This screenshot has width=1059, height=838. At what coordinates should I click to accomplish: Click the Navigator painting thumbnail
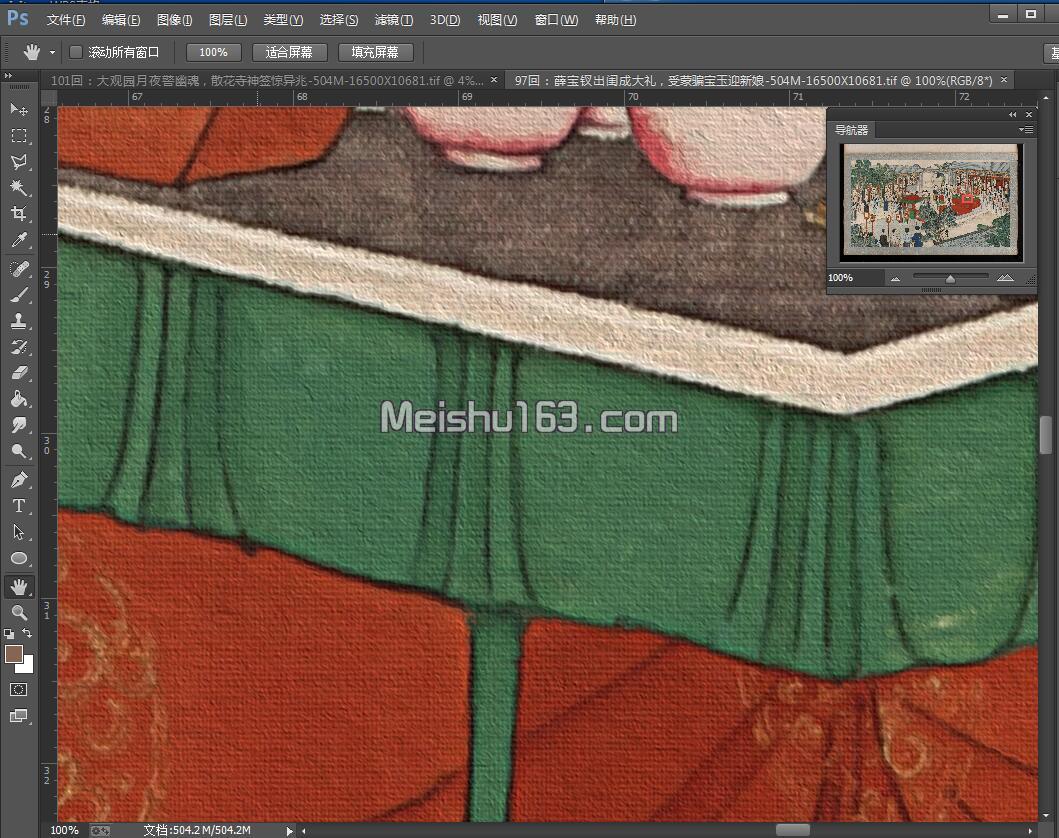tap(932, 201)
